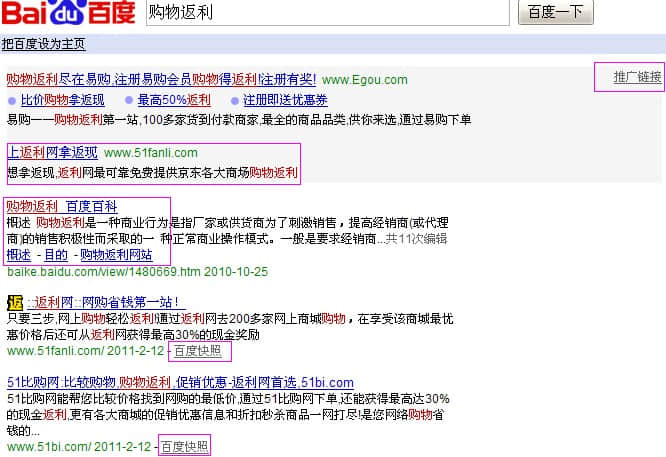The image size is (666, 457).
Task: Jump to the 概述 section link
Action: (18, 255)
